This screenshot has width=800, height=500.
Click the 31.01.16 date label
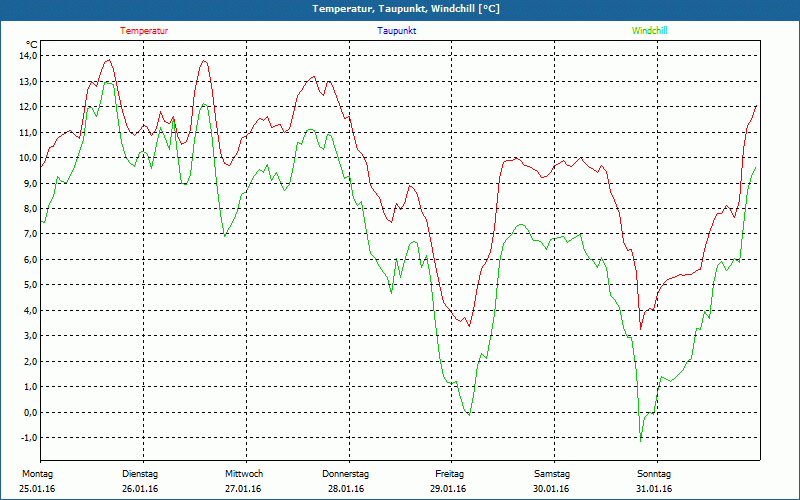(x=654, y=489)
